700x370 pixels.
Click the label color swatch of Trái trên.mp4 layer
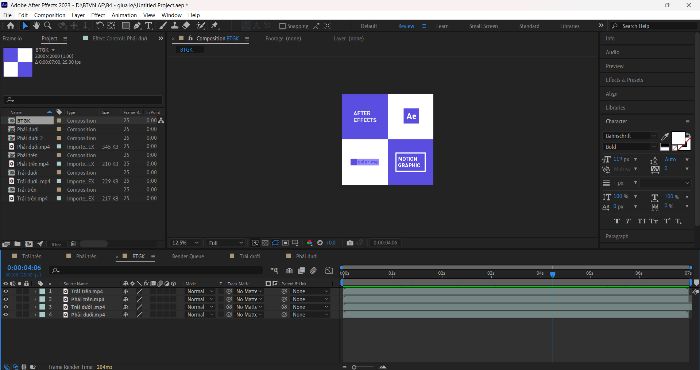[x=42, y=291]
